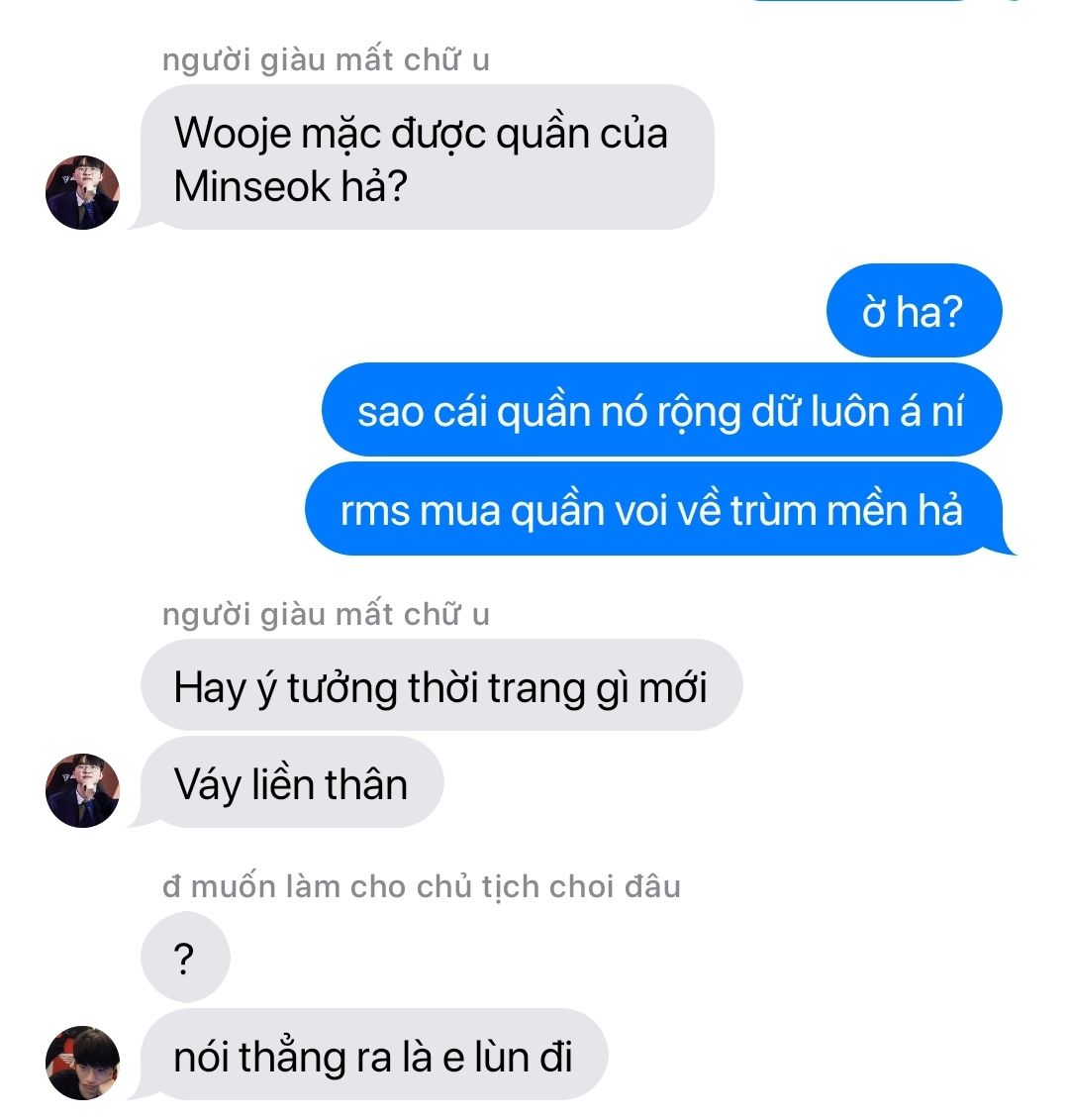Select the Wooje mặc được quần message bubble
1069x1120 pixels.
pyautogui.click(x=427, y=157)
